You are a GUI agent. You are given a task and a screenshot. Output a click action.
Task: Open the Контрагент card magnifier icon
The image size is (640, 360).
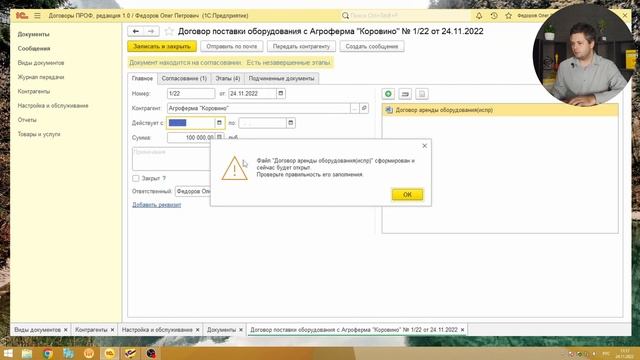364,108
